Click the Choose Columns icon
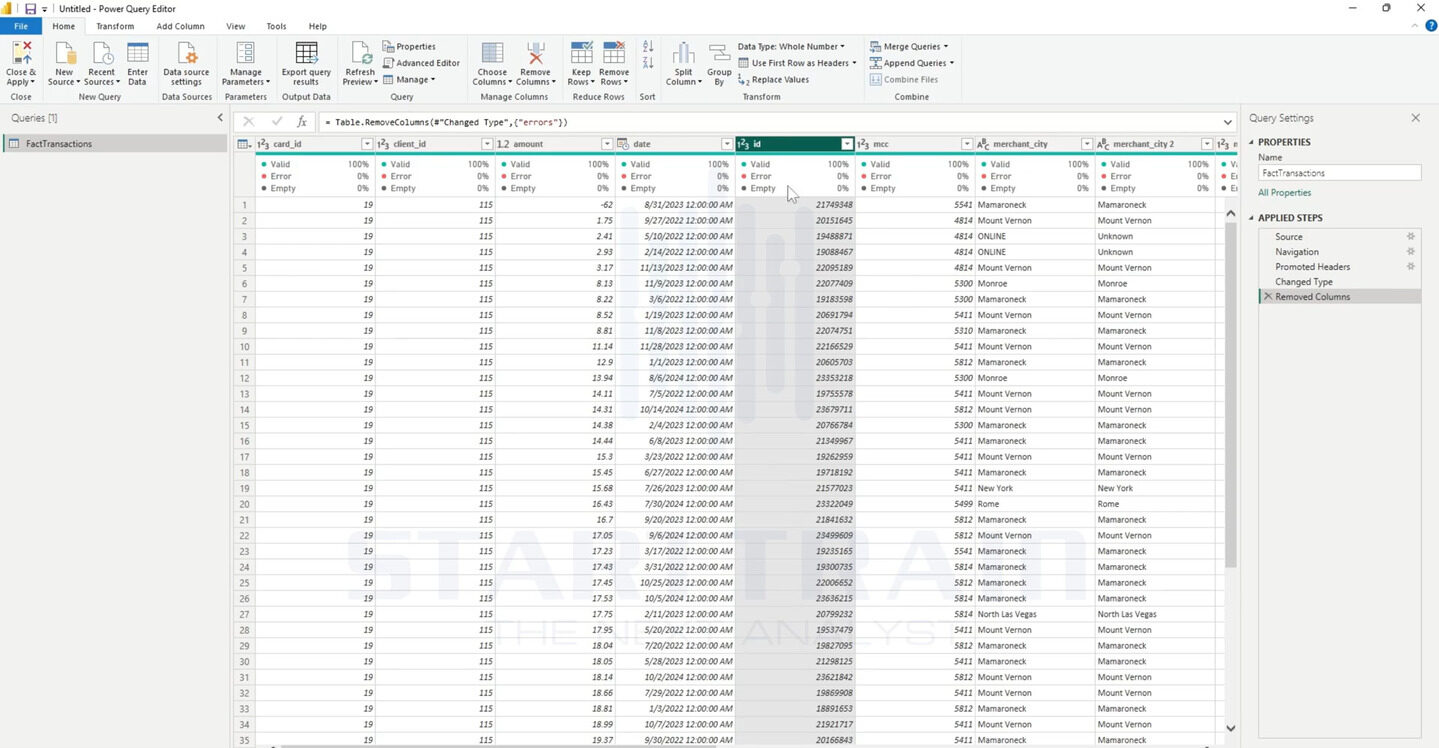Screen dimensions: 1439x748 (x=492, y=53)
